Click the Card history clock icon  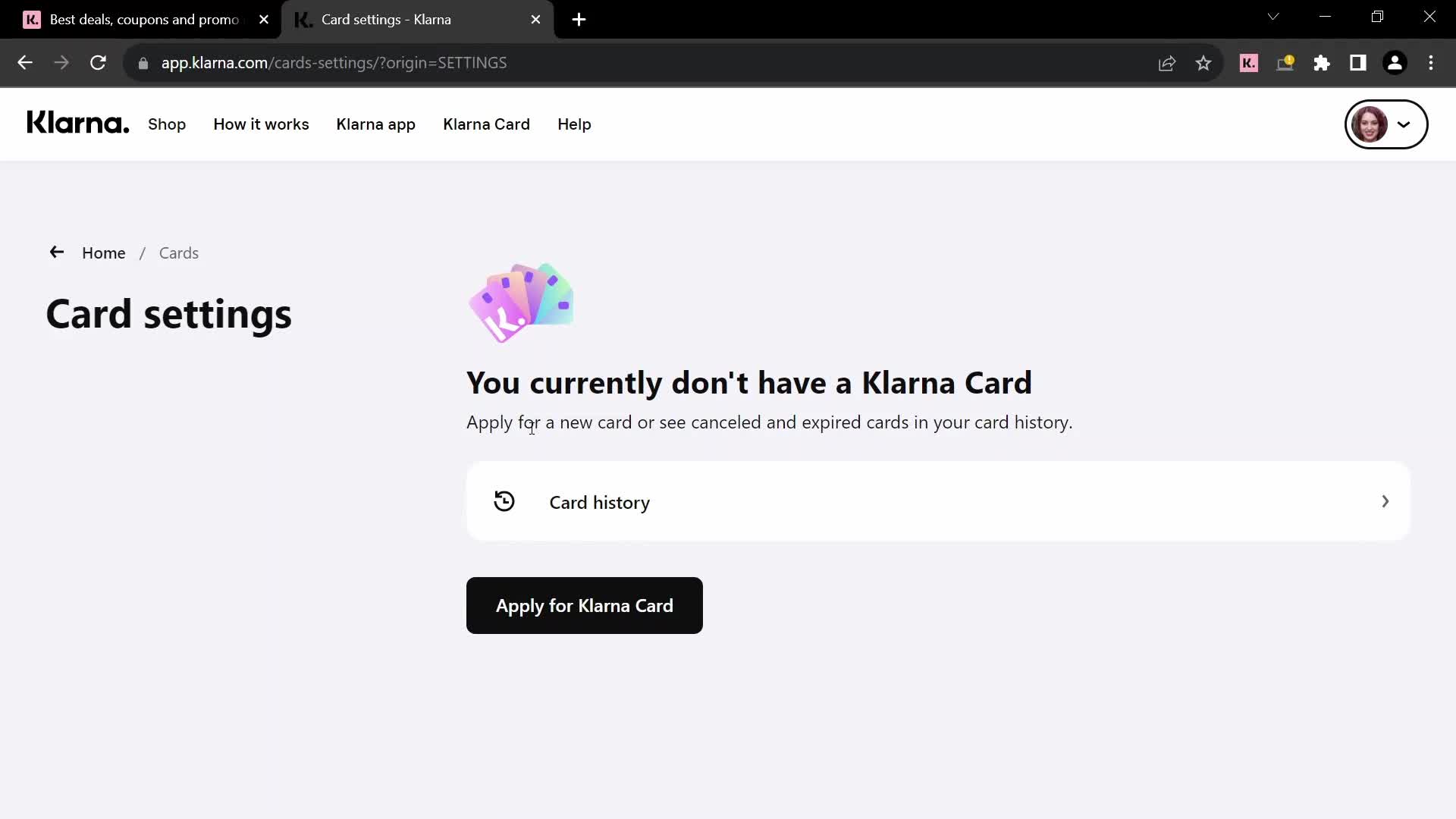pyautogui.click(x=504, y=501)
